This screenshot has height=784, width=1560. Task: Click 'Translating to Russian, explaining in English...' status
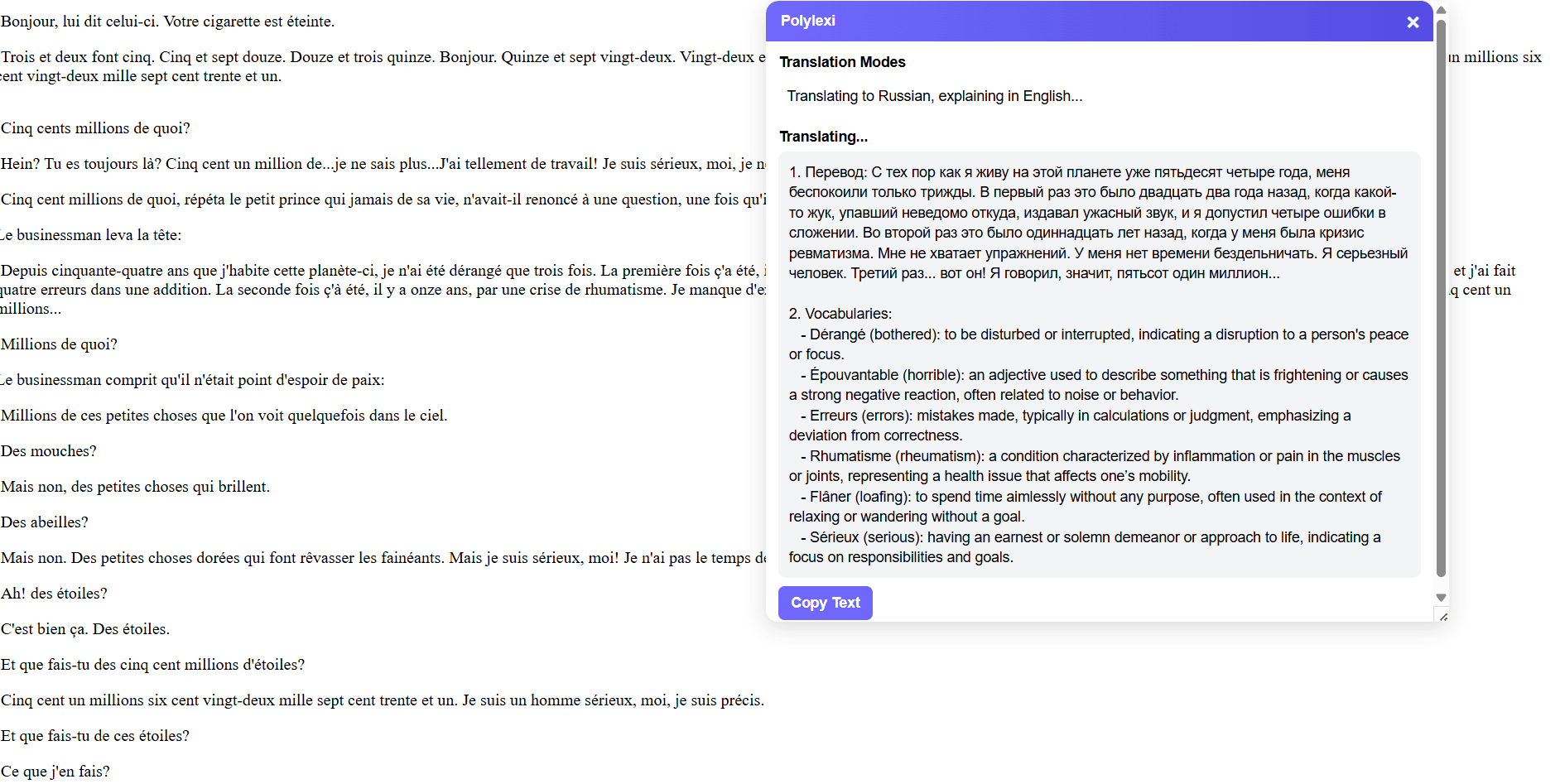pos(934,96)
